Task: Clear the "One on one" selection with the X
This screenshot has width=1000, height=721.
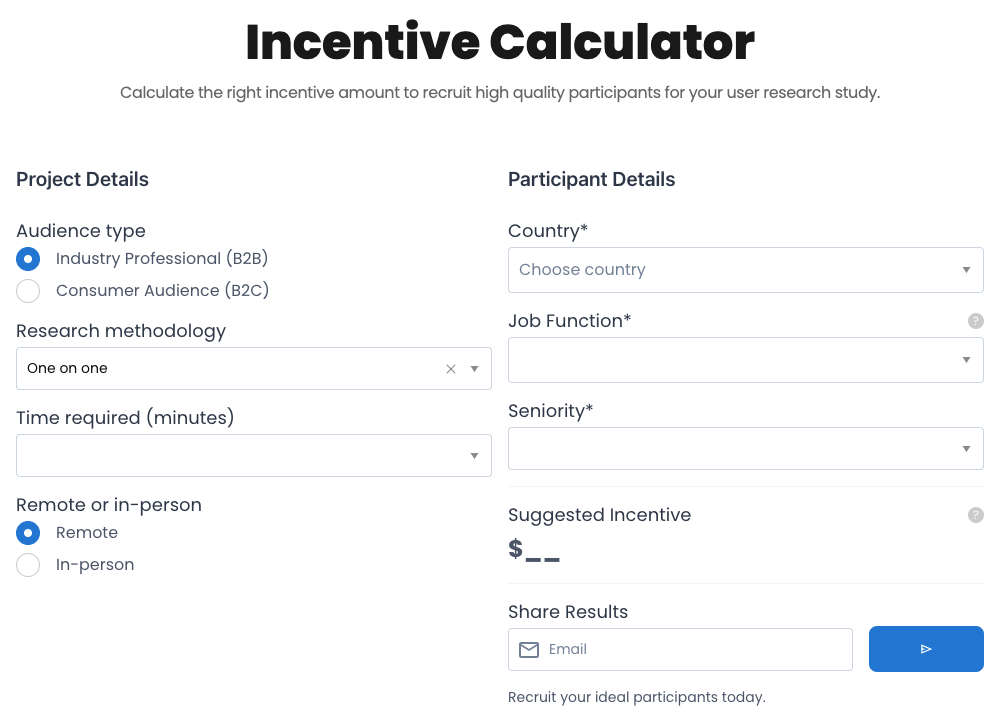Action: [x=450, y=368]
